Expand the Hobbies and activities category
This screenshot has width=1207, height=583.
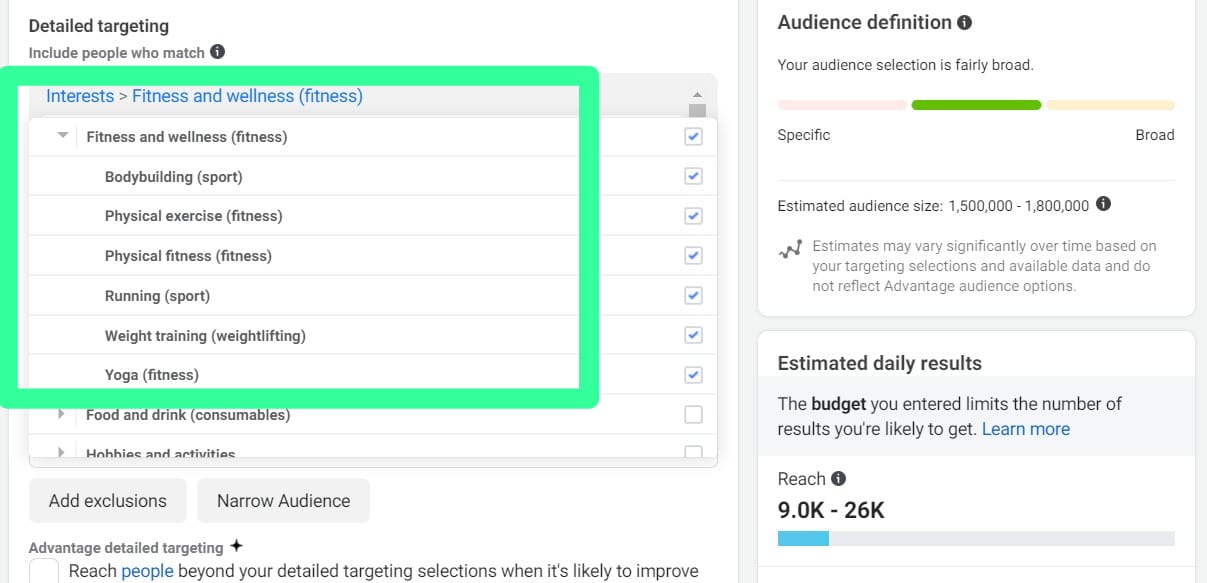click(x=62, y=453)
